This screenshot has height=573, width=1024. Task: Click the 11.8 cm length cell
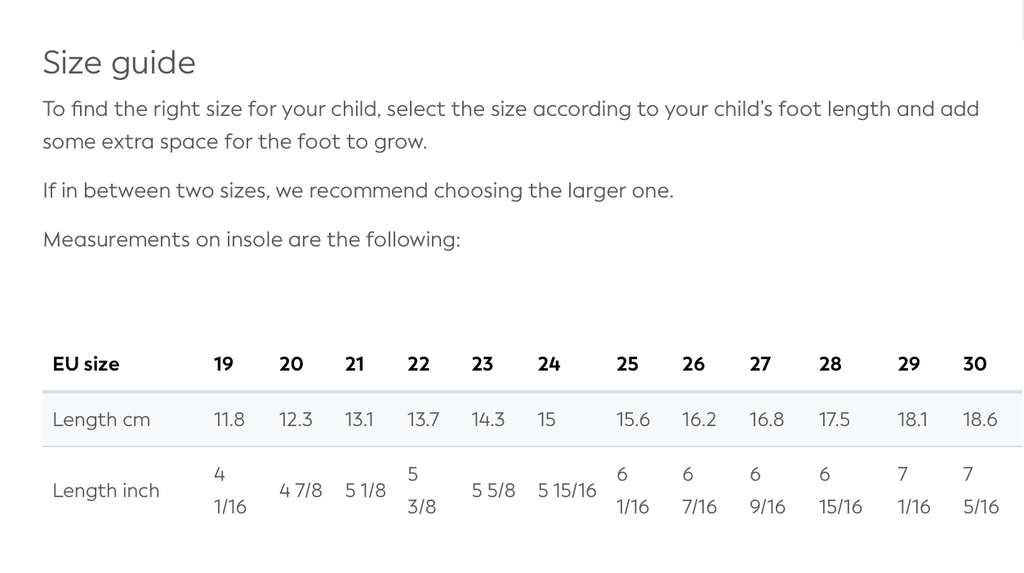(229, 420)
